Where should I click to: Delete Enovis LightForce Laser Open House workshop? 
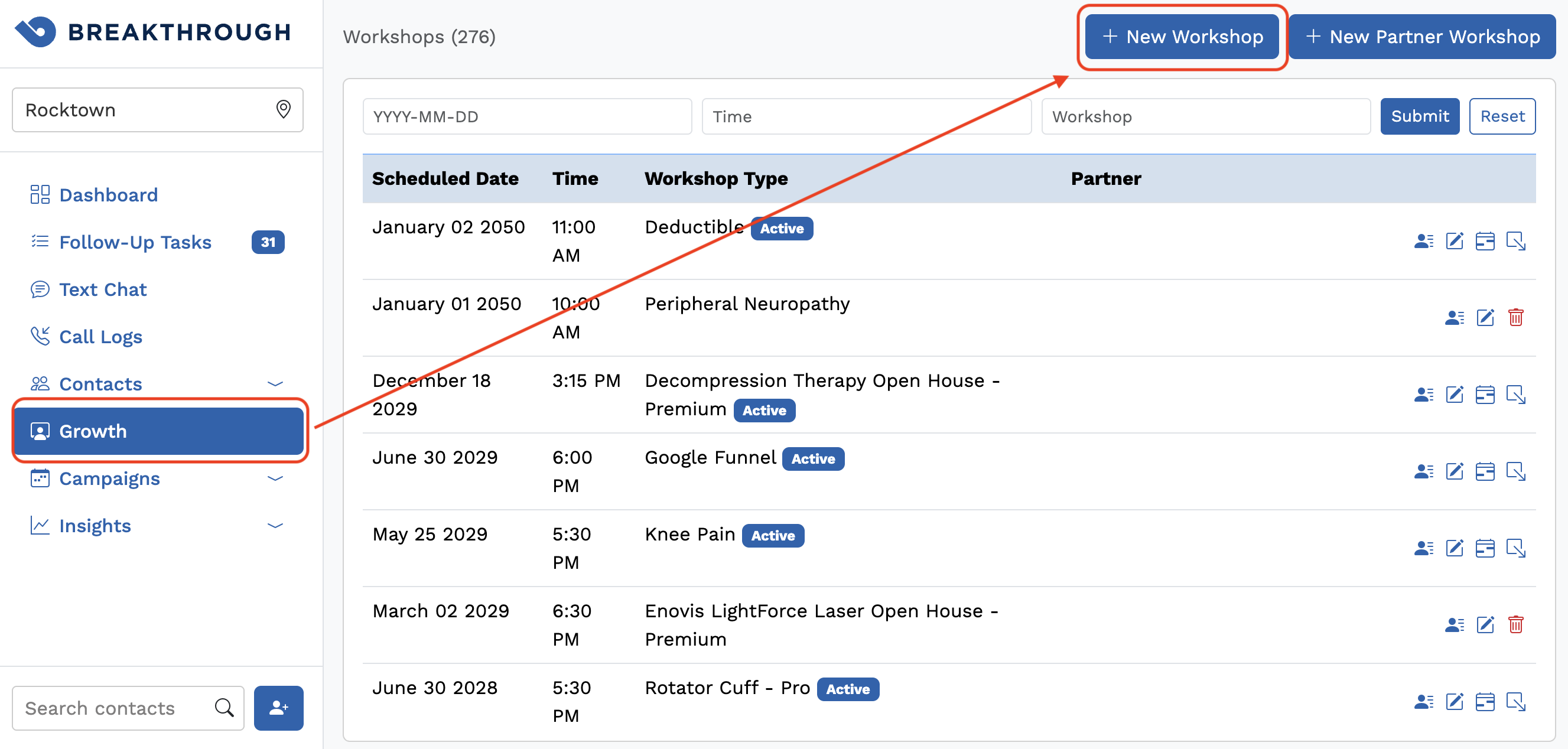1515,625
